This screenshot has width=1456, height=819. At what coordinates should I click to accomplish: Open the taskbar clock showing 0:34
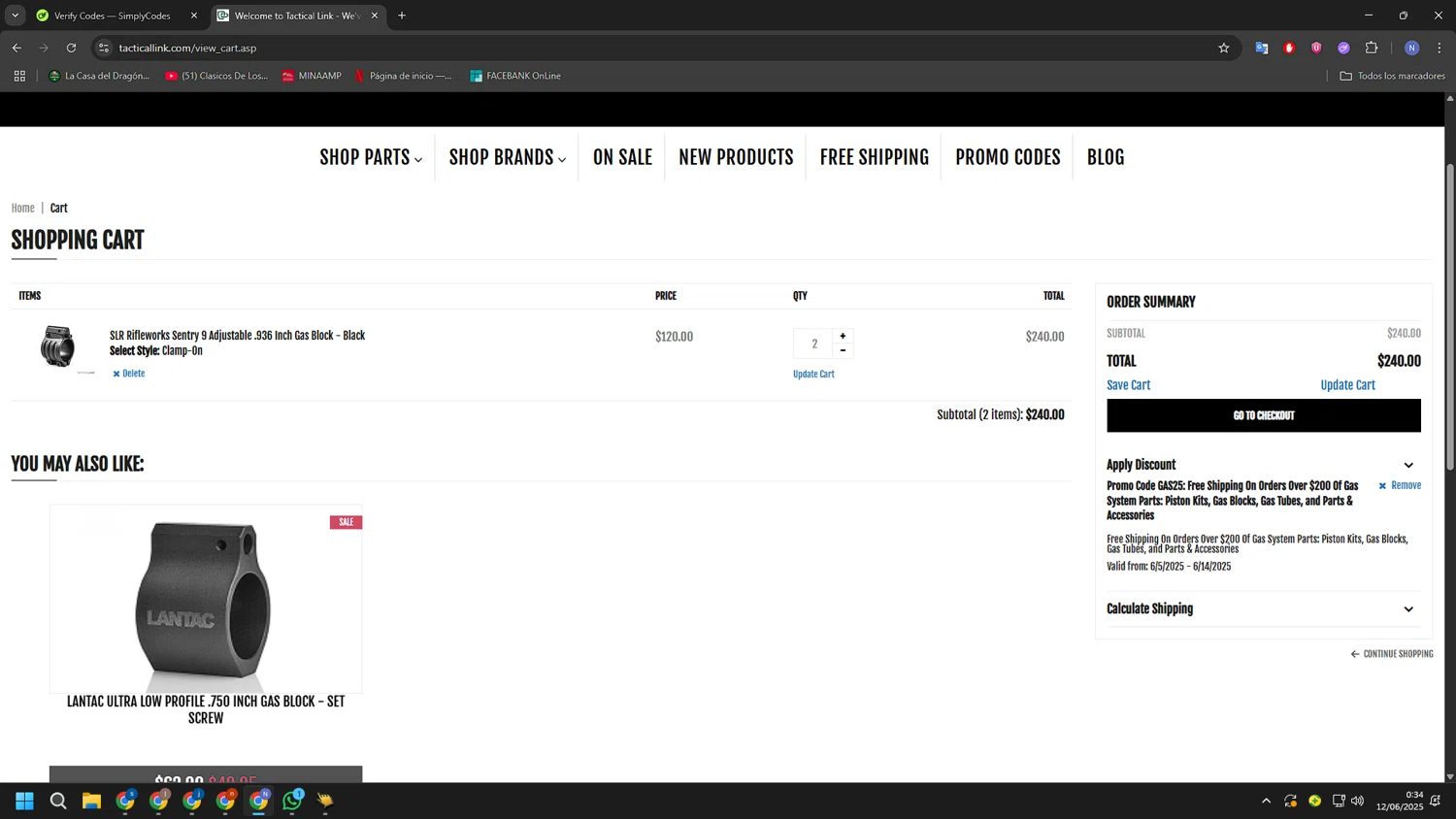point(1399,801)
